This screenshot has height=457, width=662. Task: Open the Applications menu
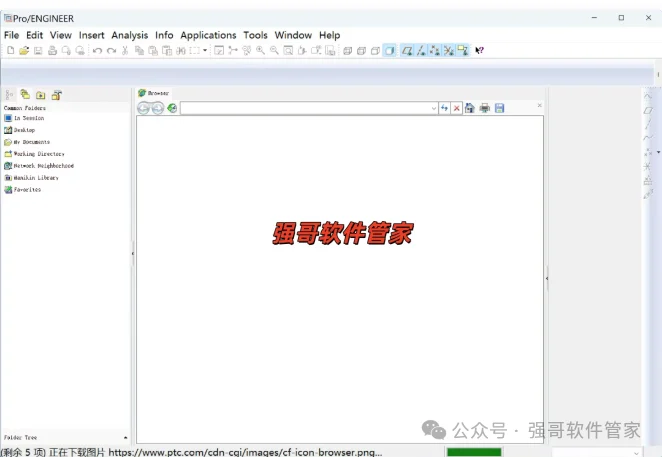pos(208,35)
